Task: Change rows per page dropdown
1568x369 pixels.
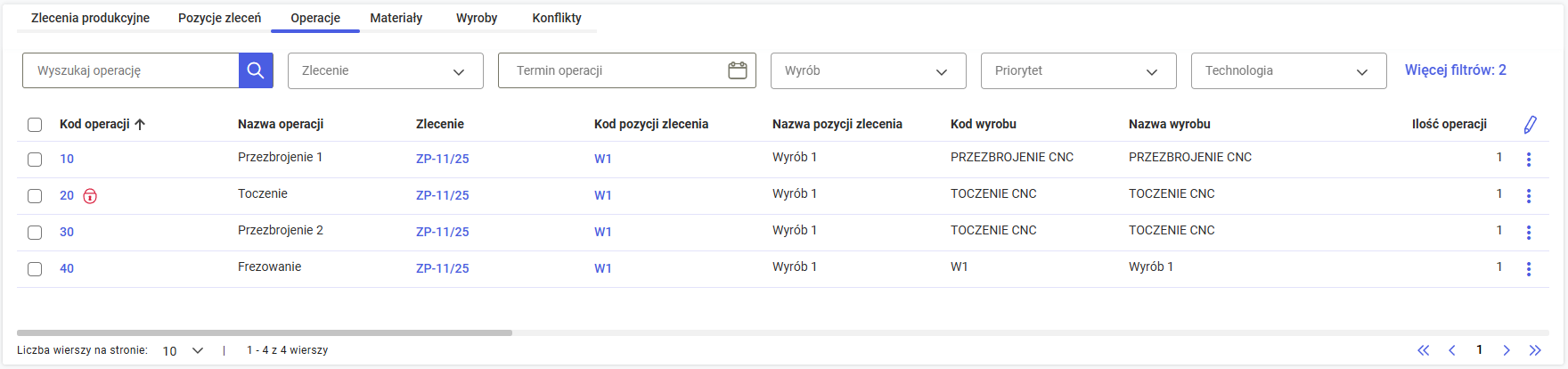Action: [183, 350]
